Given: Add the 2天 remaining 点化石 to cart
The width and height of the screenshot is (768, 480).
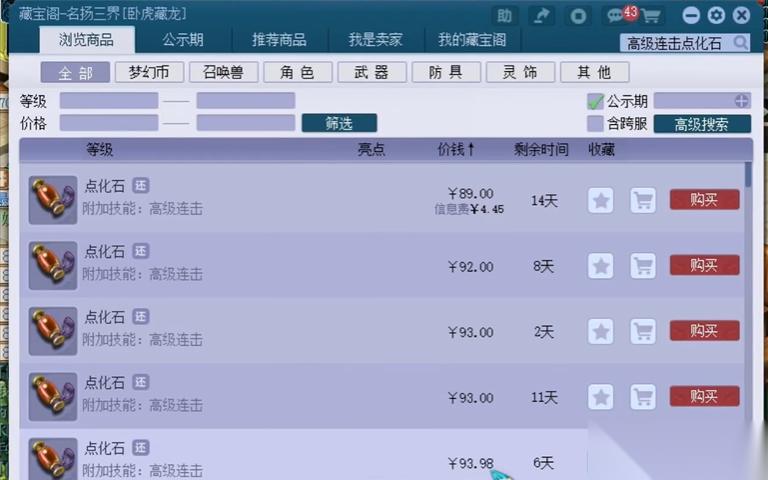Looking at the screenshot, I should tap(643, 332).
